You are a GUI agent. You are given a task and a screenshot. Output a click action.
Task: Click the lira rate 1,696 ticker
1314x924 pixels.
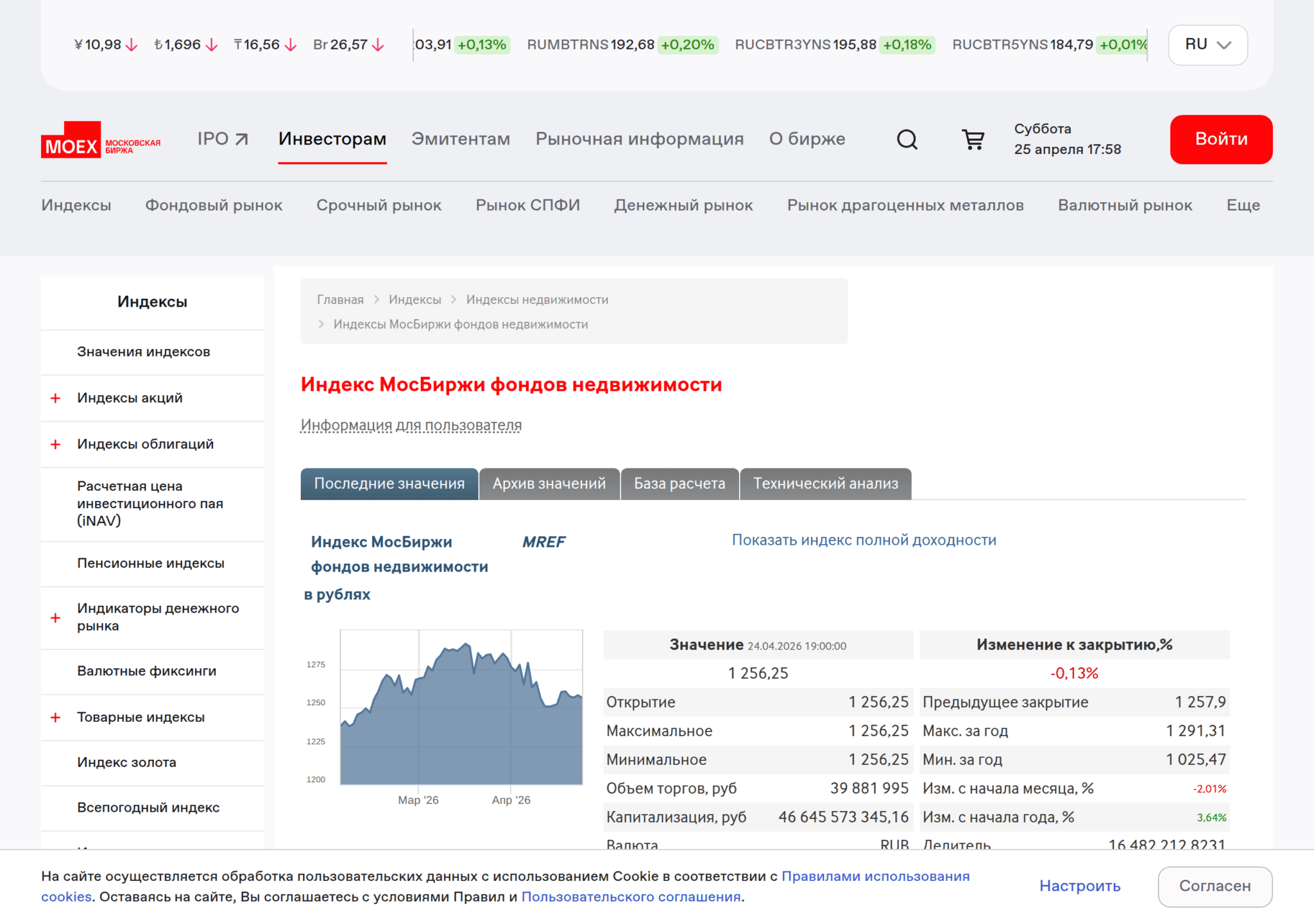[186, 45]
